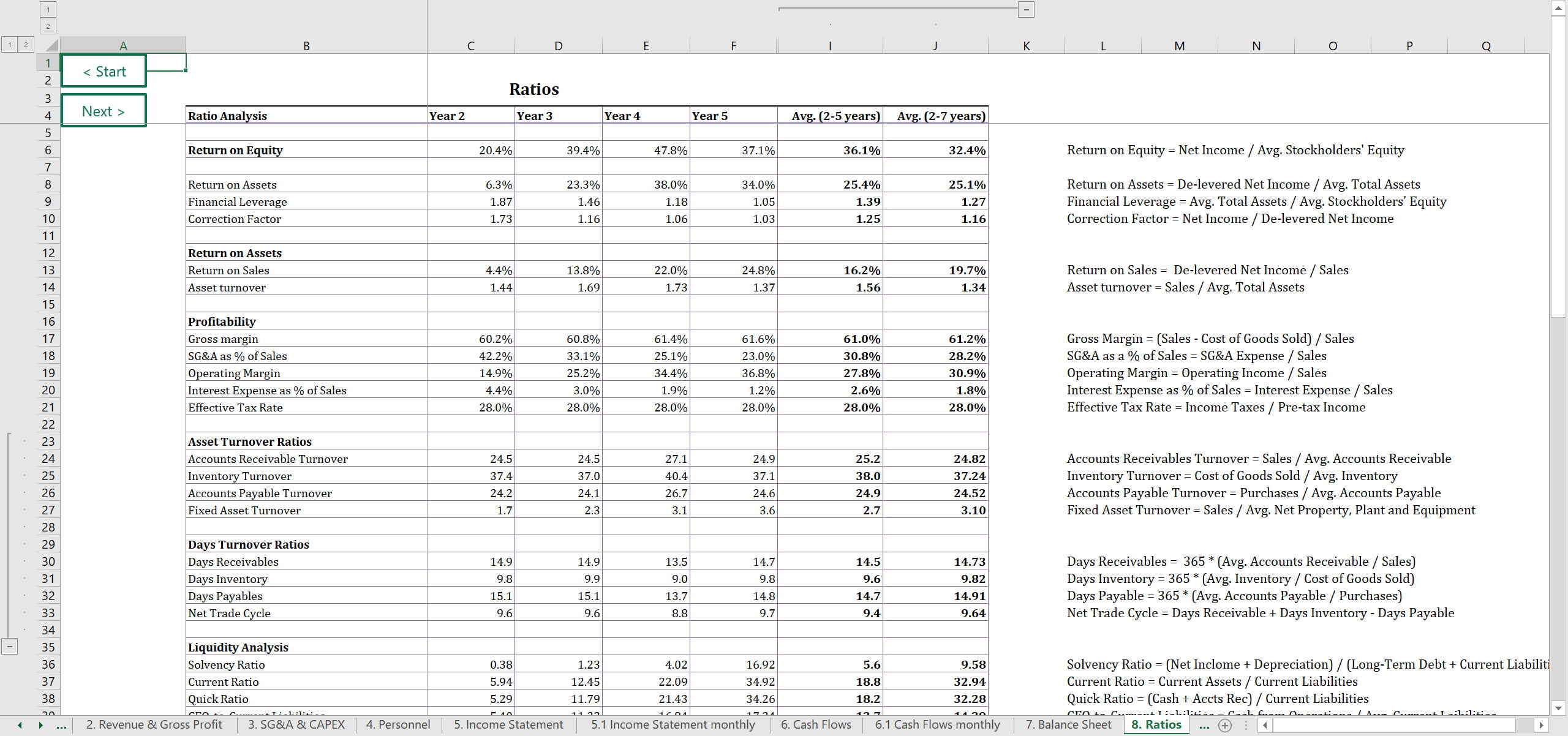Click the Start navigation button
The width and height of the screenshot is (1568, 736).
[x=104, y=72]
